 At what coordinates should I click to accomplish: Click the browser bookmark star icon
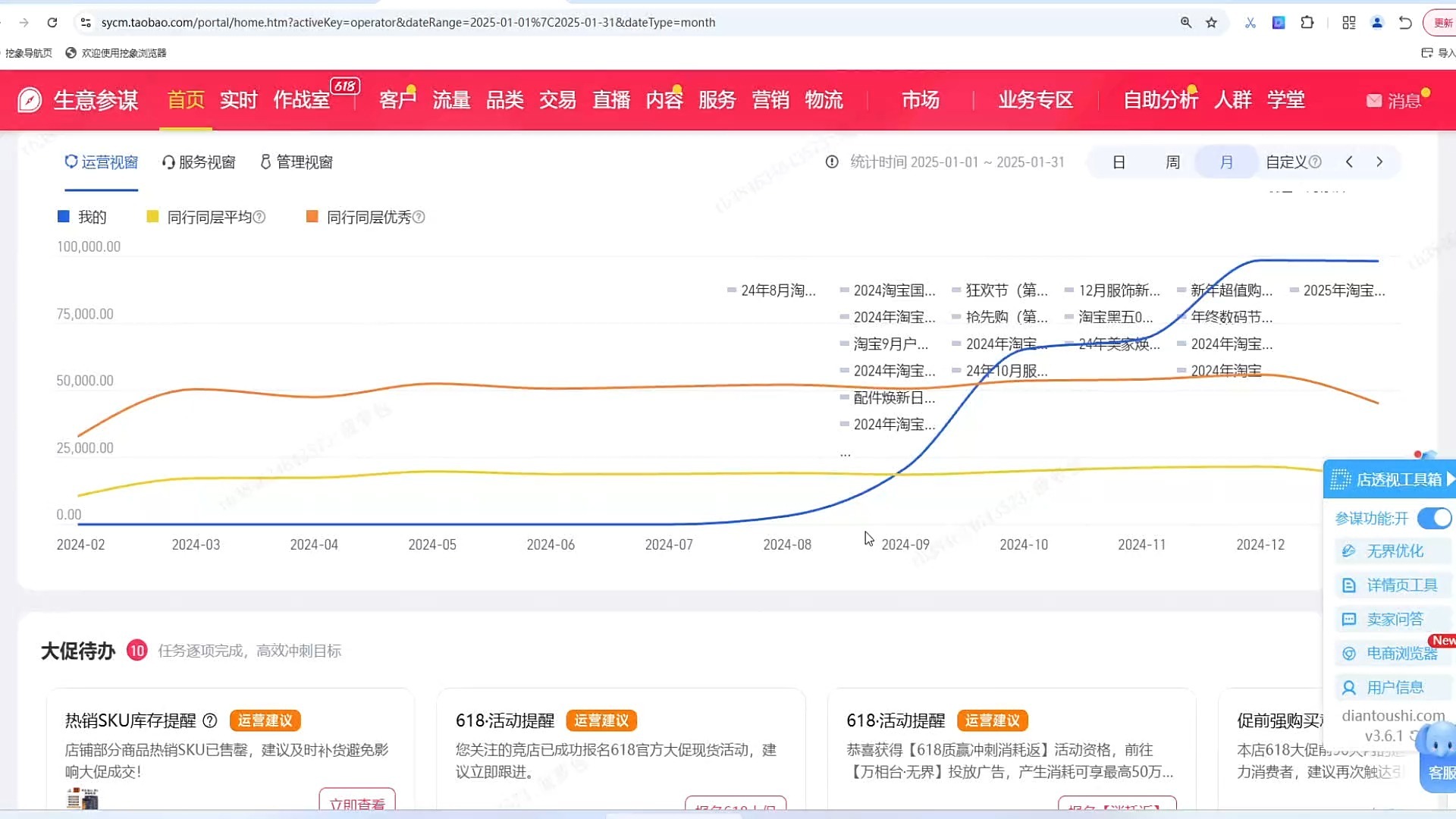pos(1211,23)
